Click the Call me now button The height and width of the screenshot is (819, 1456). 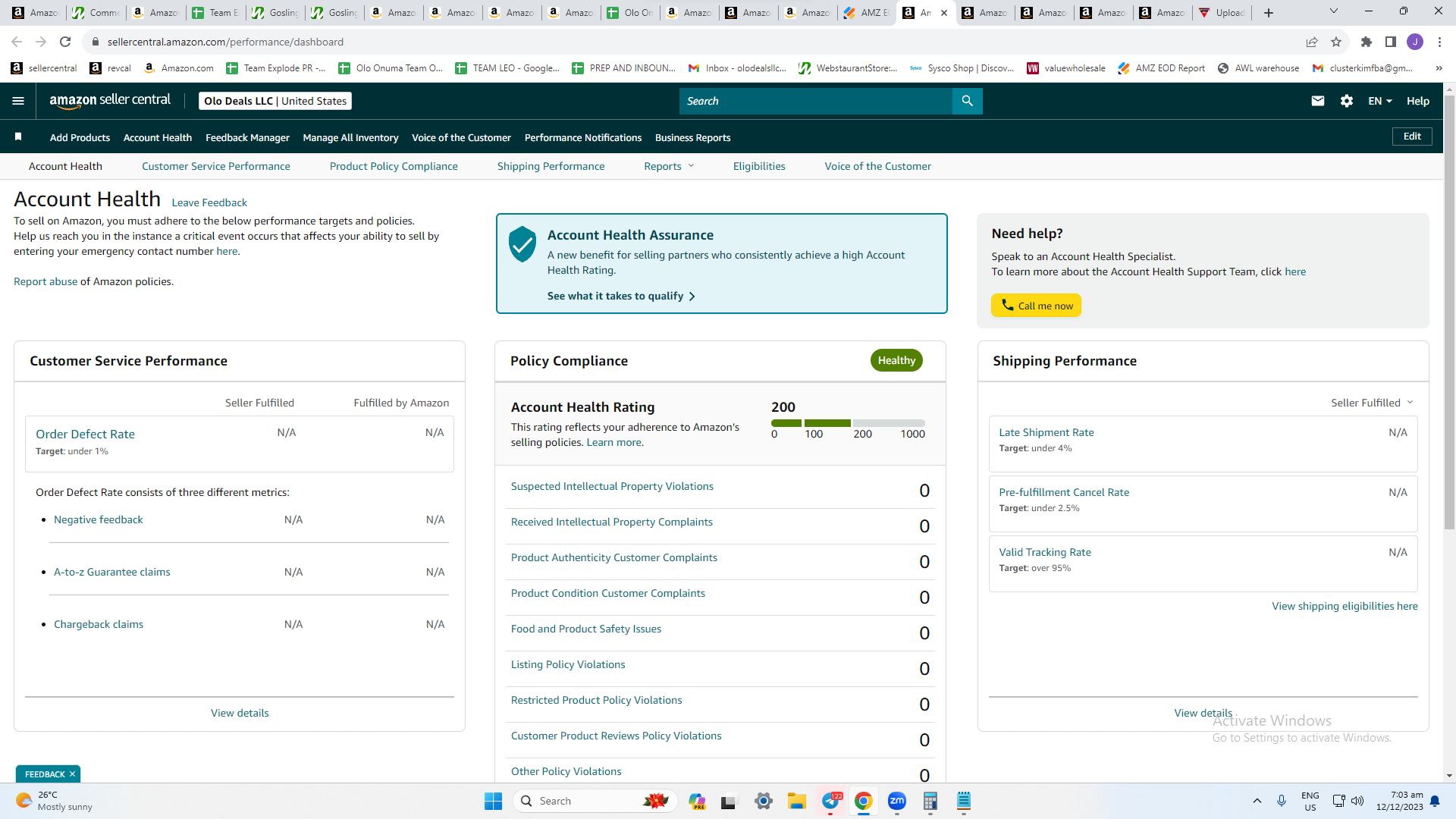click(1036, 306)
